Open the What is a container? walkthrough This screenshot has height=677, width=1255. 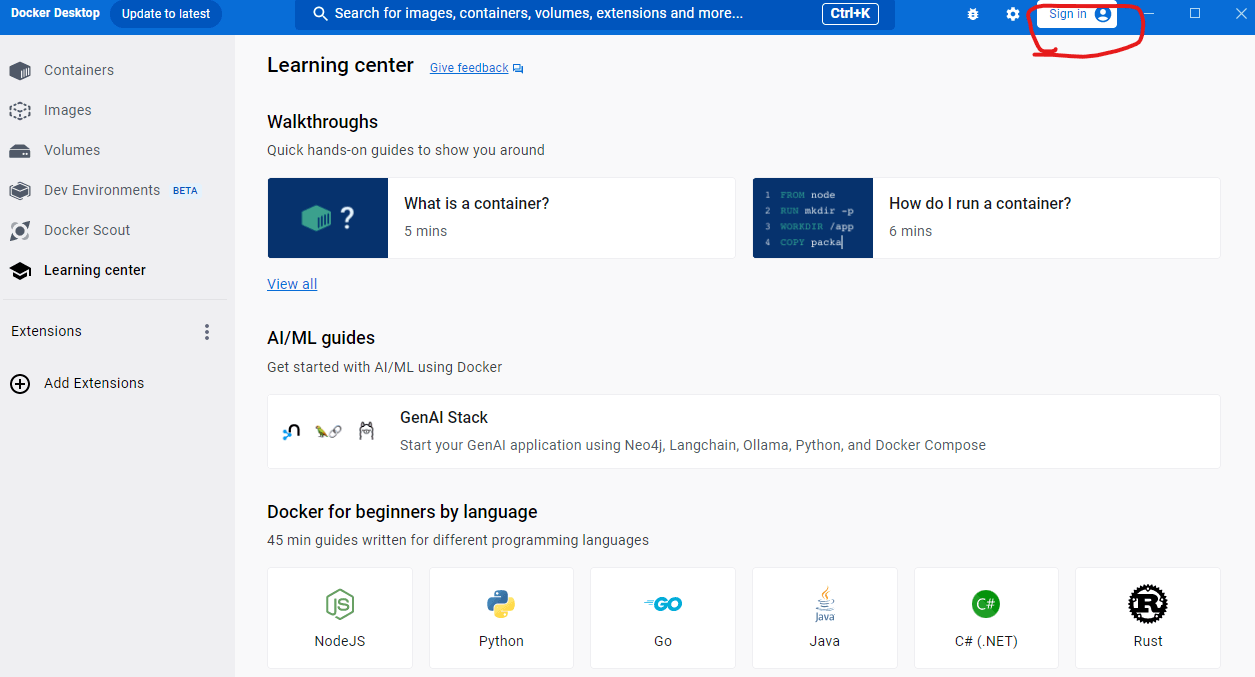click(x=502, y=218)
